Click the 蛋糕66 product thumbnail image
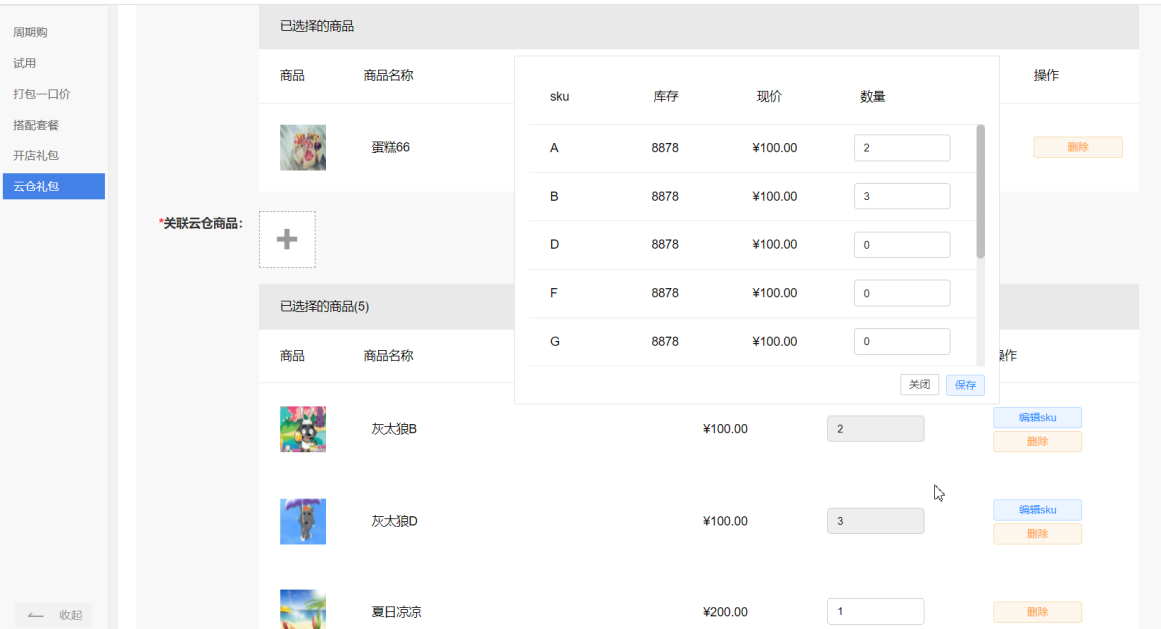The height and width of the screenshot is (629, 1161). click(303, 146)
